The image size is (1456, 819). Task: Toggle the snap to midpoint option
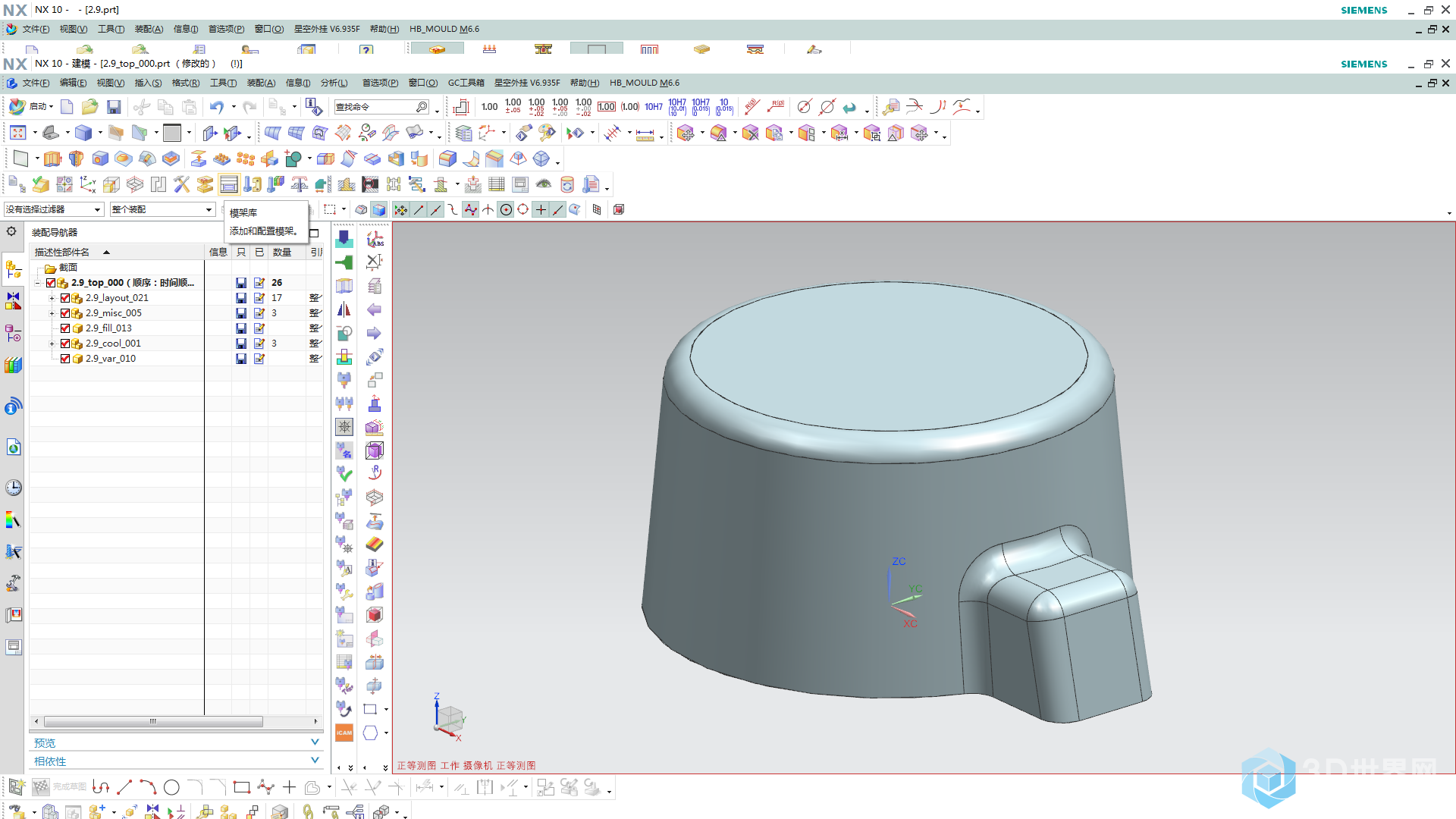coord(436,210)
